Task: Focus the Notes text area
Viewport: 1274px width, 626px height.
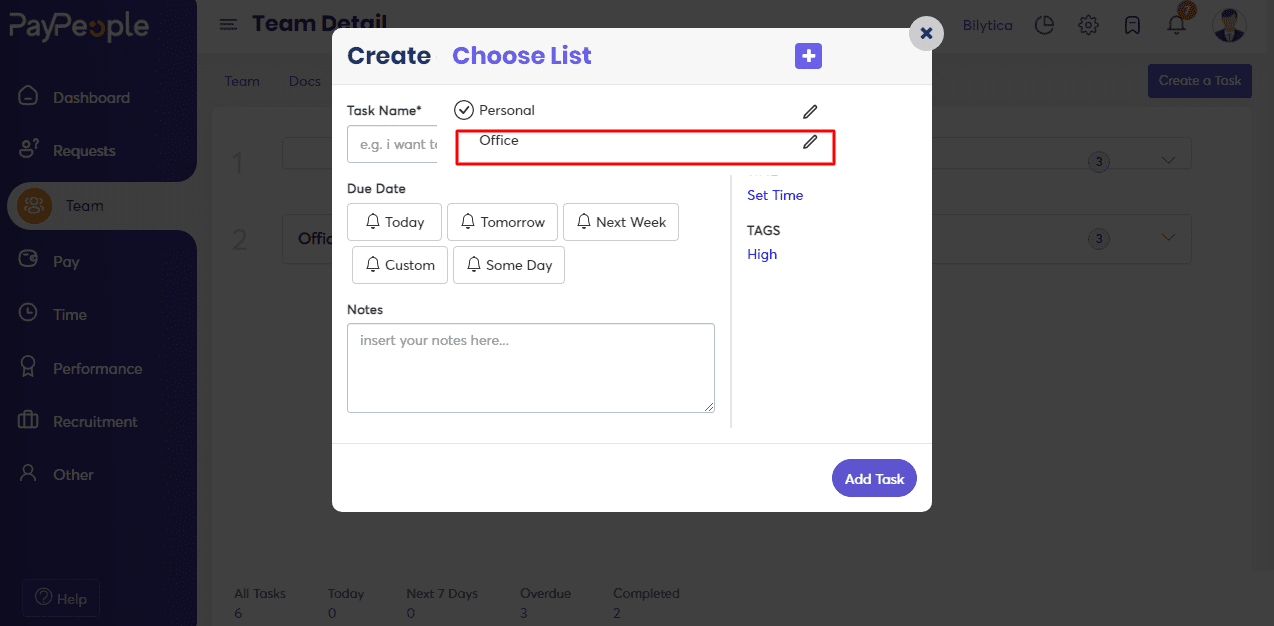Action: pyautogui.click(x=531, y=367)
